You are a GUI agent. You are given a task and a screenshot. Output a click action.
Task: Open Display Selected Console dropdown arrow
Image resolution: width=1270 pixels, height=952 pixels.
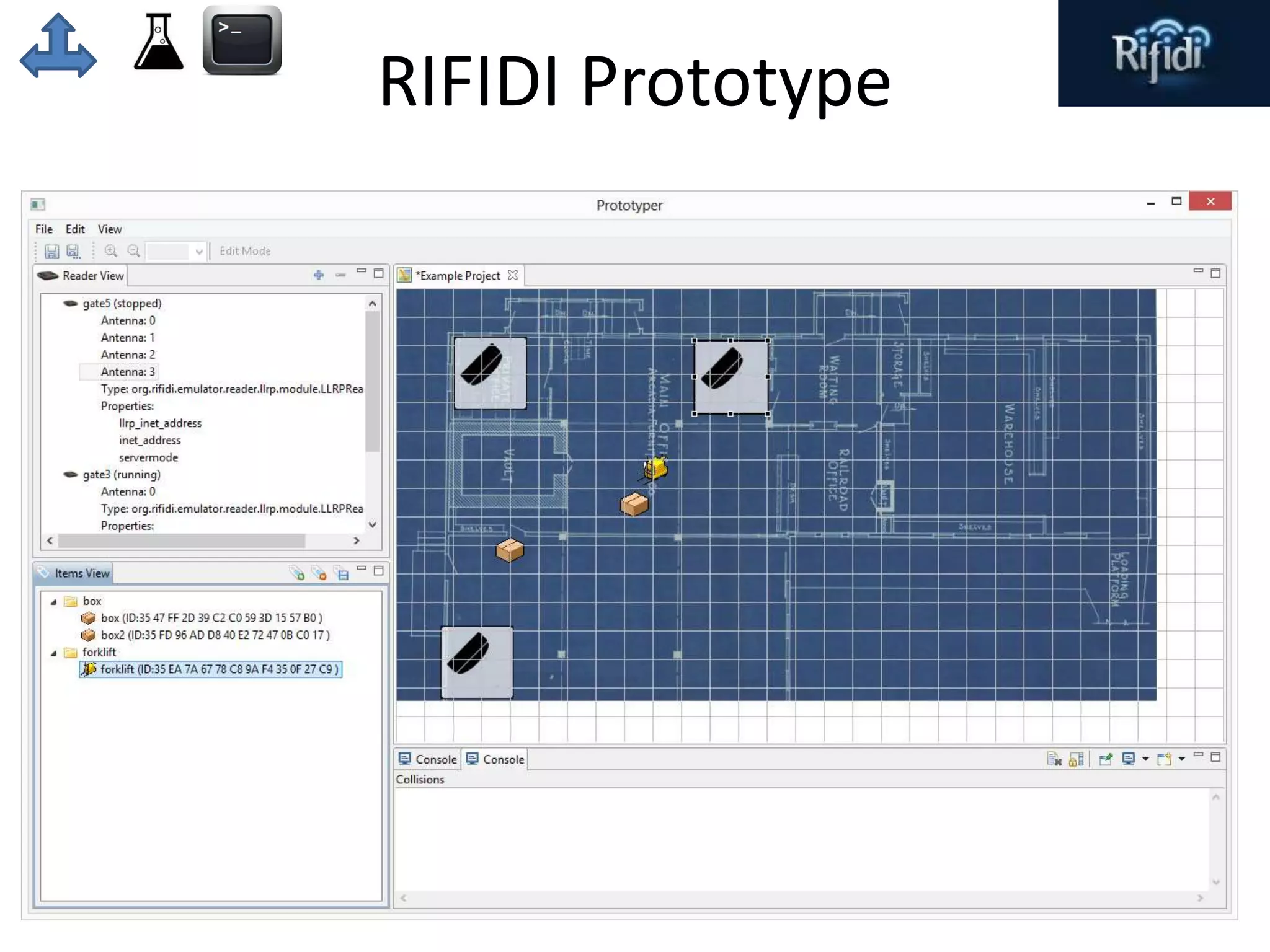(1145, 759)
